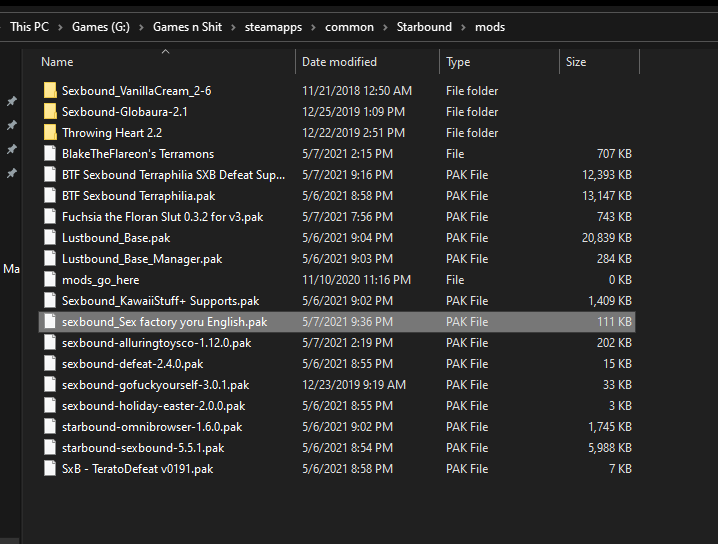
Task: Click file icon of mods_go_here
Action: click(50, 280)
